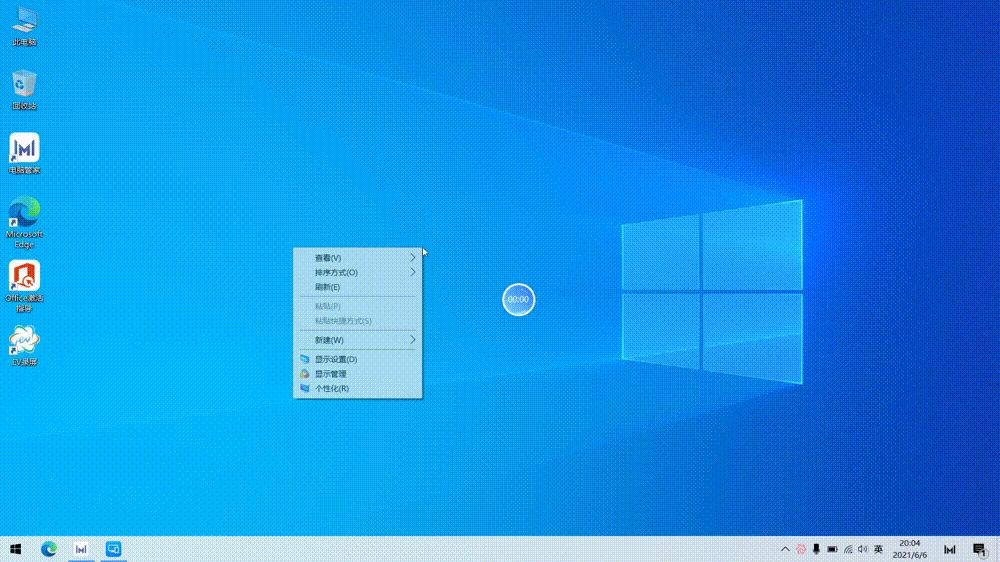Select the Microsoft Edge desktop shortcut
1000x562 pixels.
[24, 222]
